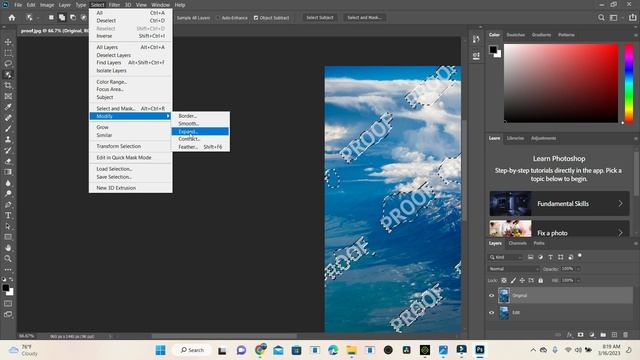
Task: Click the Home icon in options bar
Action: pos(12,18)
